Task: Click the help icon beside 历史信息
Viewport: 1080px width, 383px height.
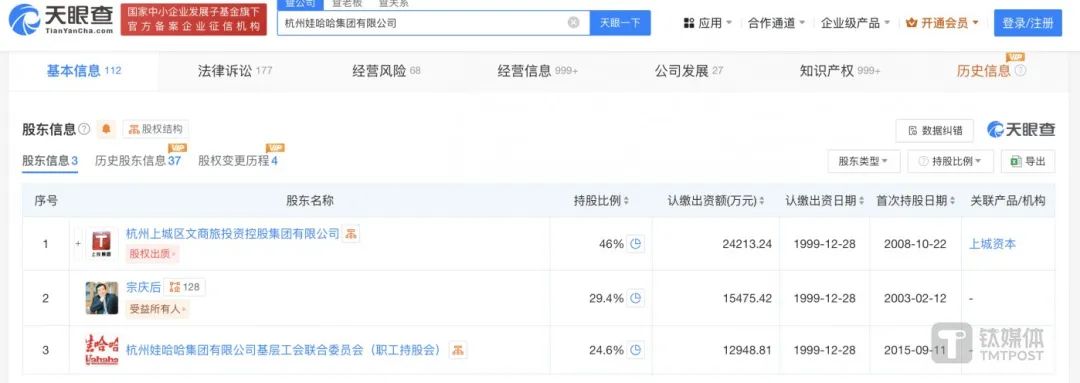Action: pos(1021,70)
